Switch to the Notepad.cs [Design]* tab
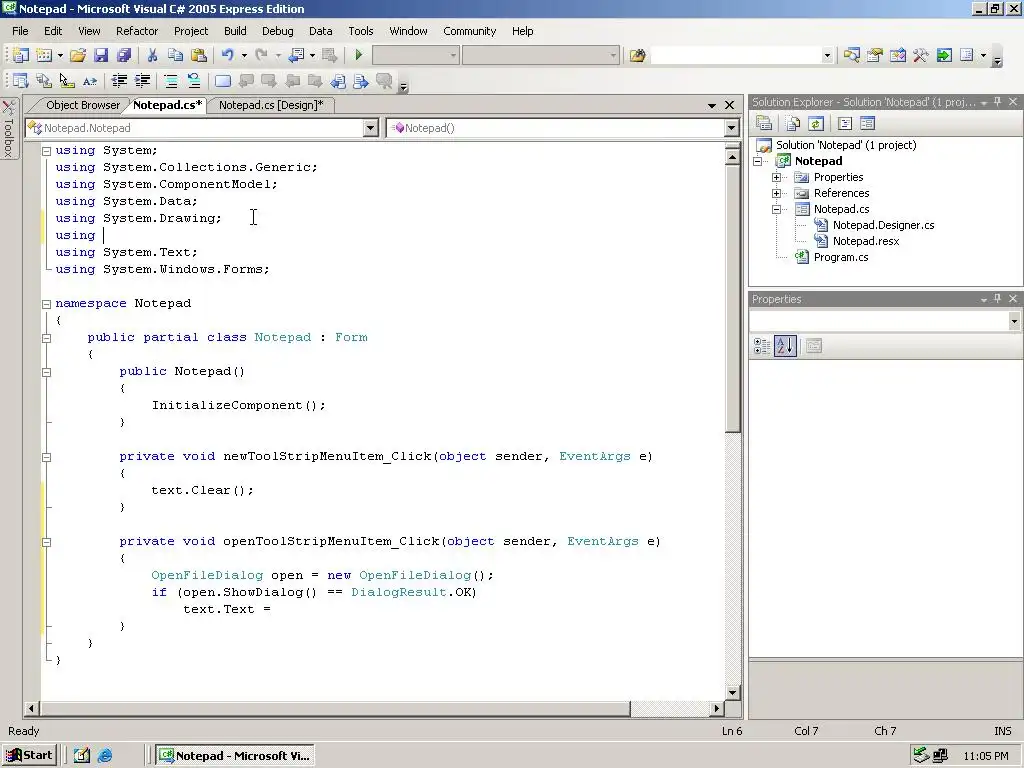Image resolution: width=1024 pixels, height=768 pixels. (271, 105)
